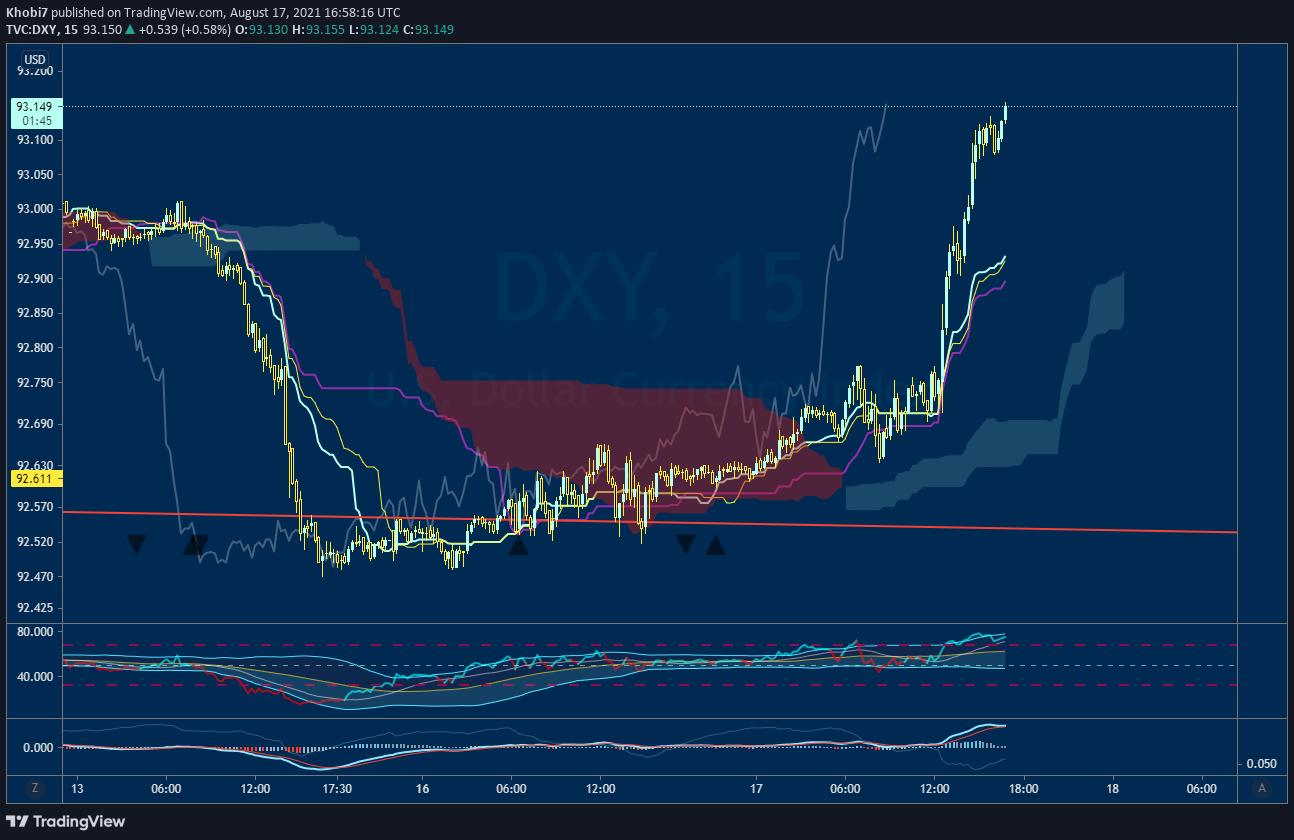Click the 93.000 price axis label
This screenshot has width=1294, height=840.
coord(35,209)
